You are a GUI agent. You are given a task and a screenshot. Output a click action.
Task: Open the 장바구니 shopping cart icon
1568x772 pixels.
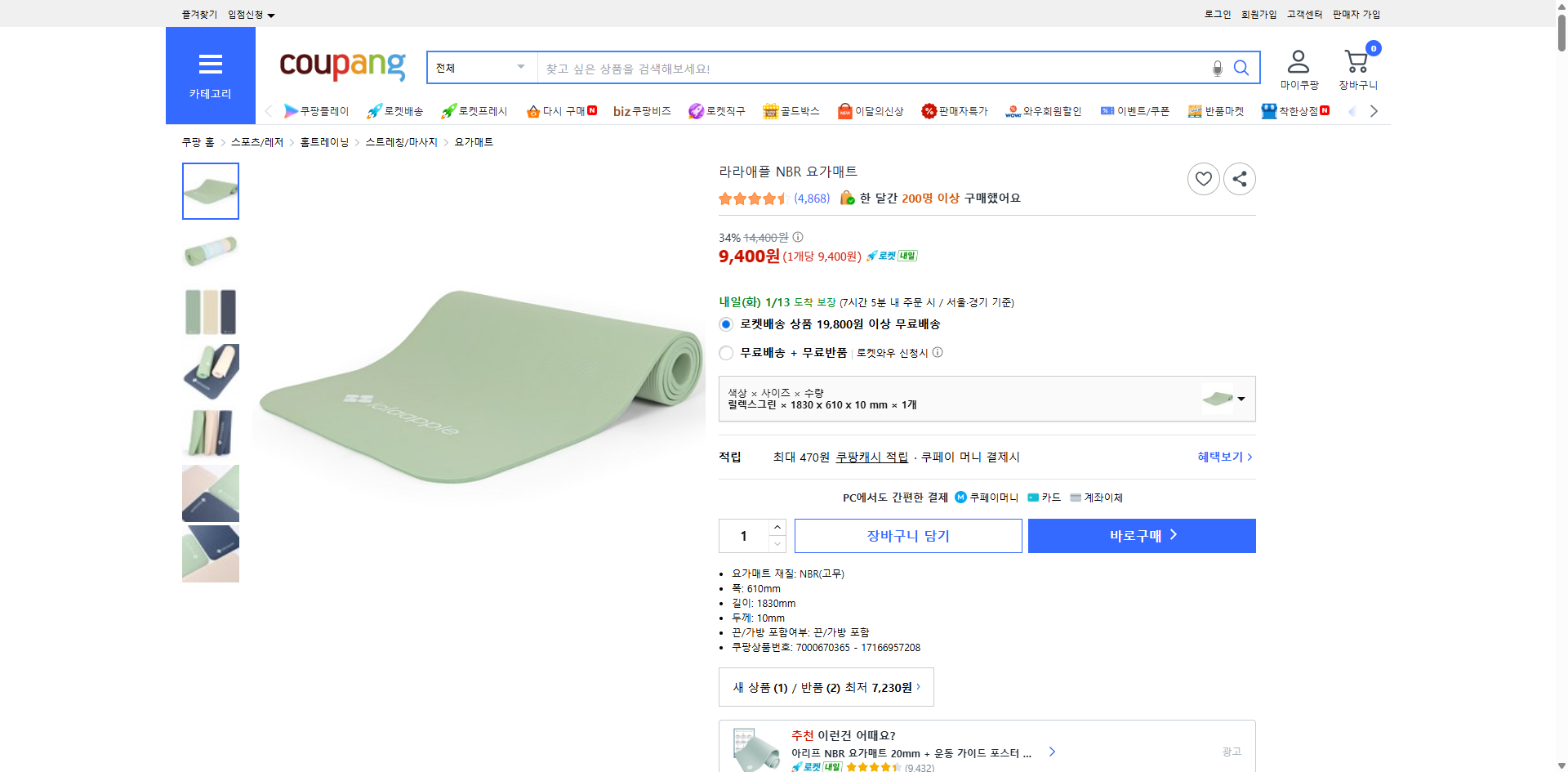coord(1356,61)
